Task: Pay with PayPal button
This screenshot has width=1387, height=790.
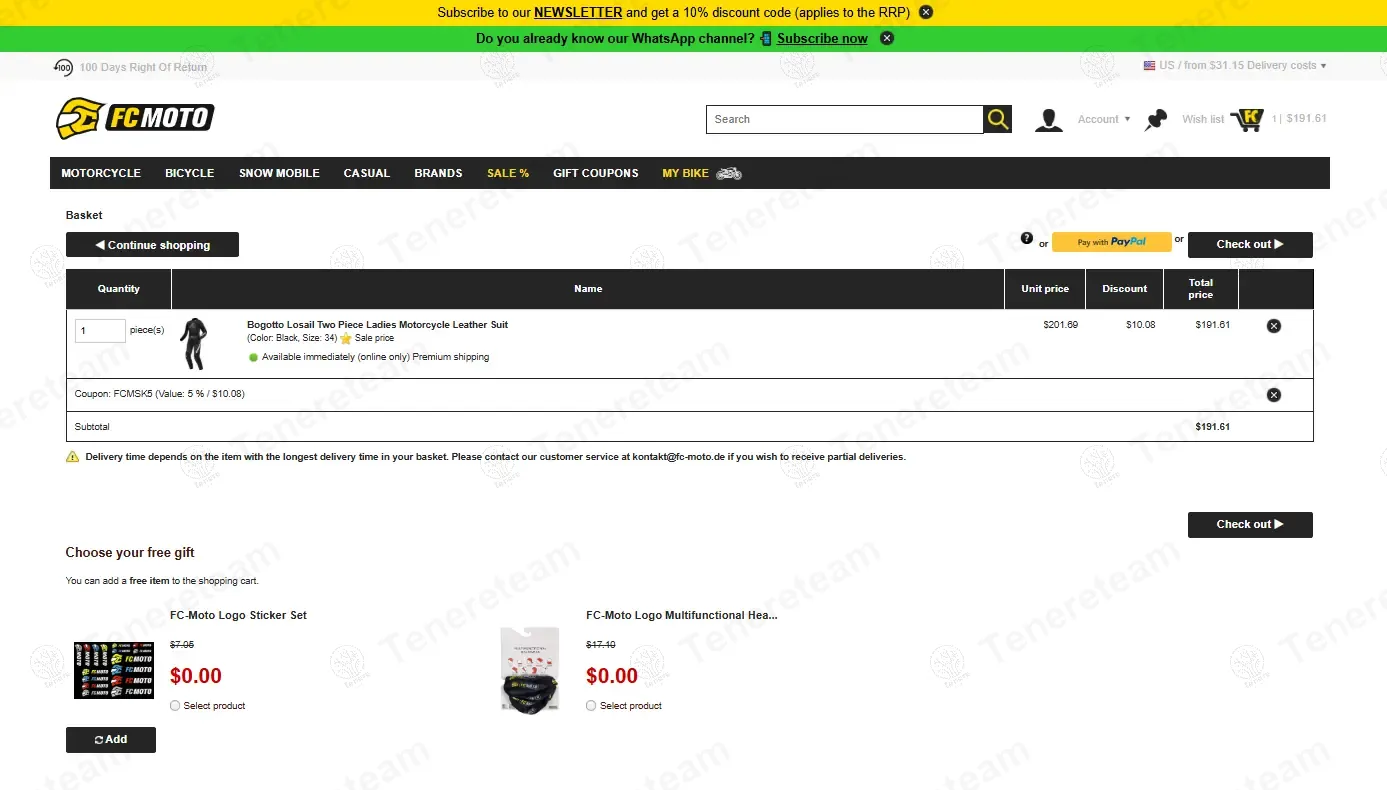Action: pos(1111,242)
